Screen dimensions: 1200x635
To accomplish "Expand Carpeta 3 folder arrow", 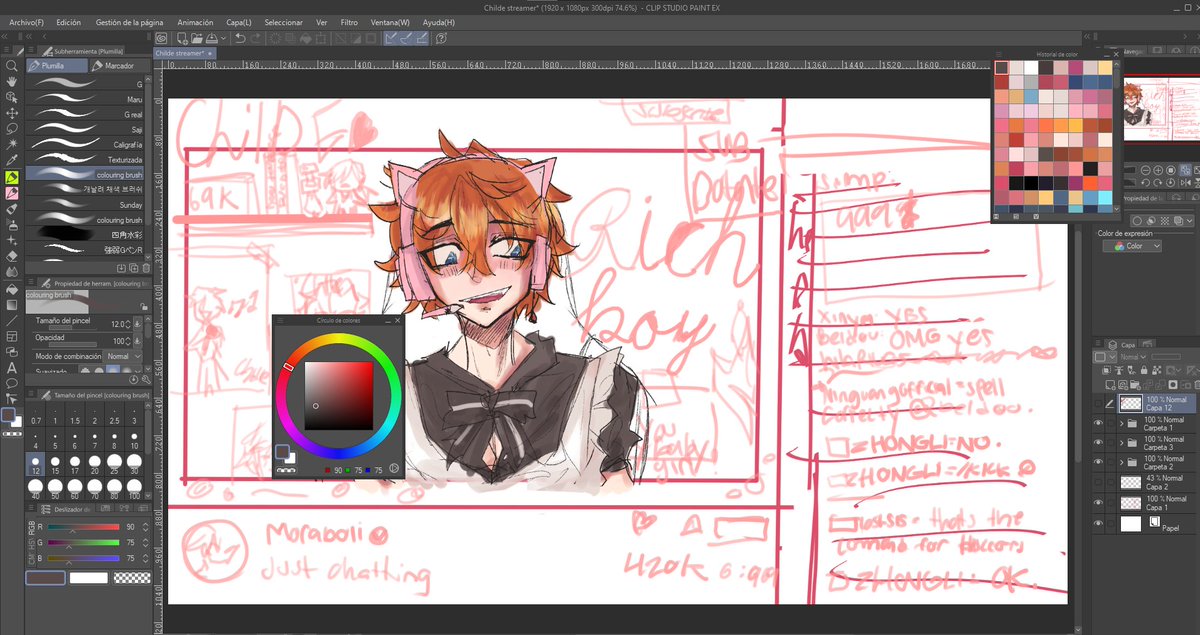I will 1121,442.
